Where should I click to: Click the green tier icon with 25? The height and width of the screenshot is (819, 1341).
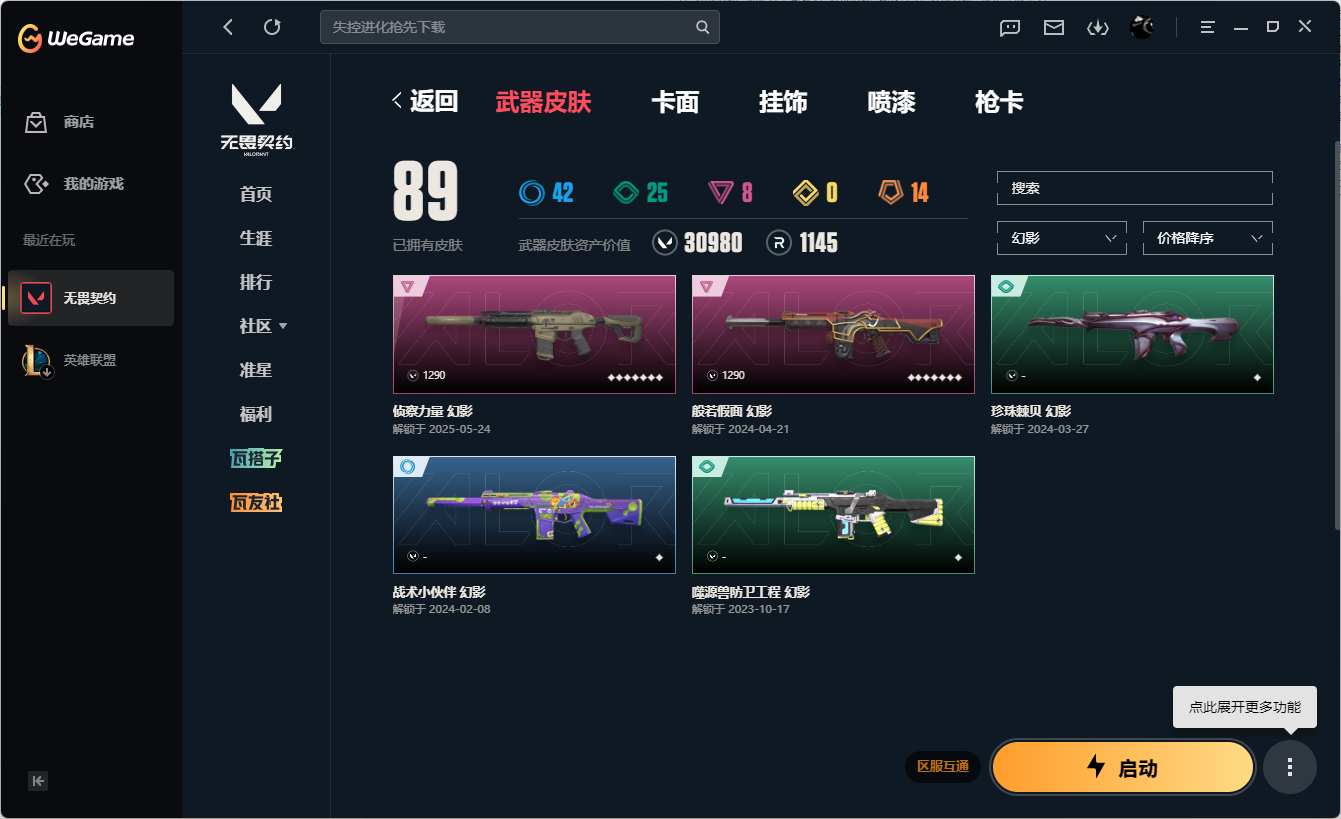tap(626, 192)
